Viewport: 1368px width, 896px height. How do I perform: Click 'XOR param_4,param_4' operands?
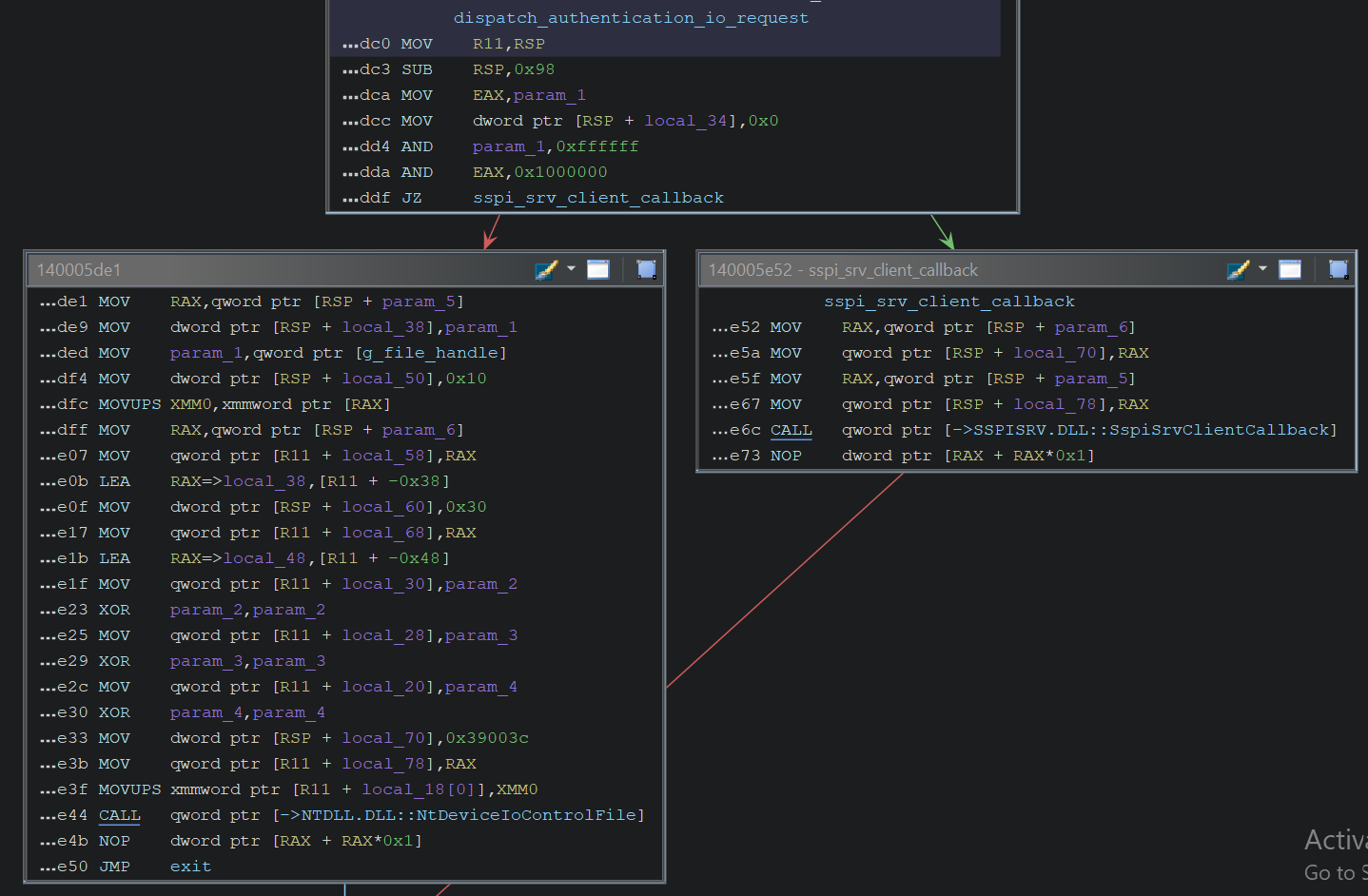[x=247, y=712]
